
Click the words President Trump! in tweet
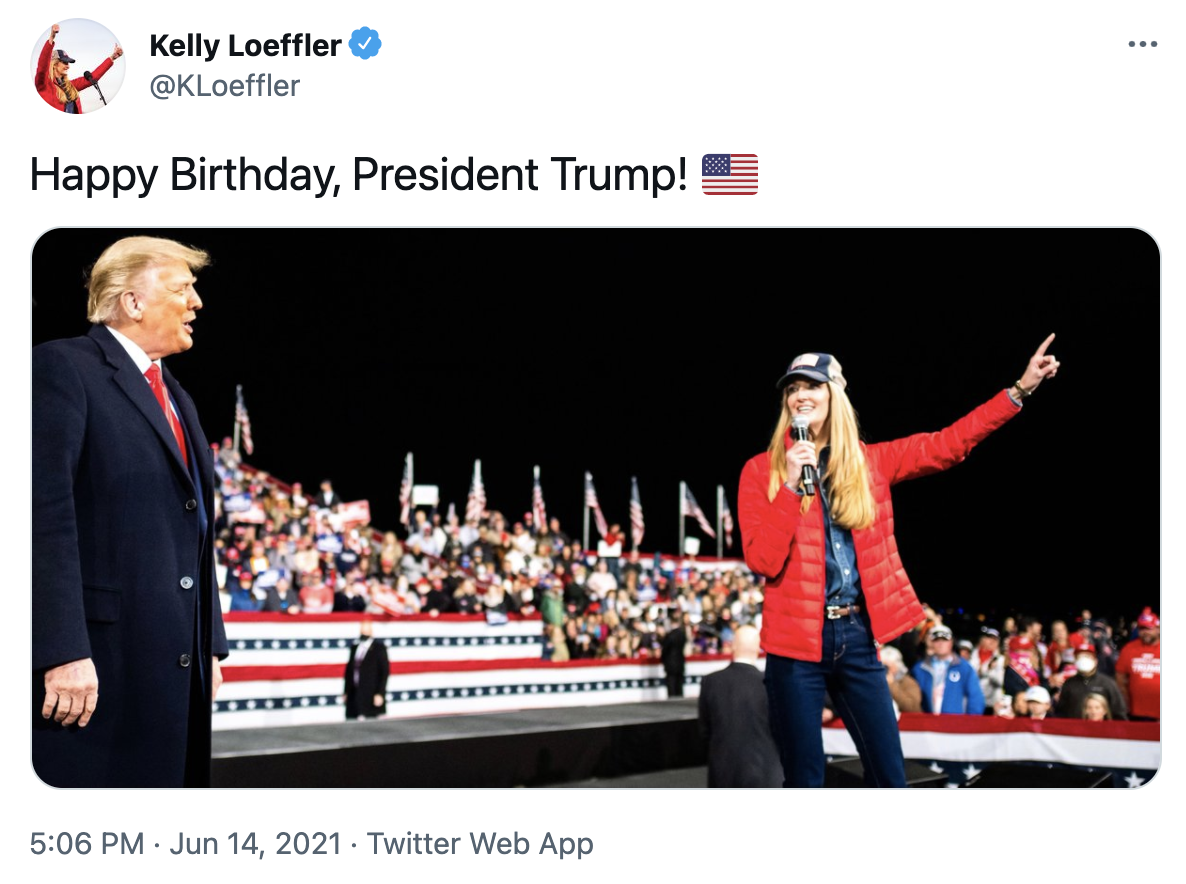point(520,175)
